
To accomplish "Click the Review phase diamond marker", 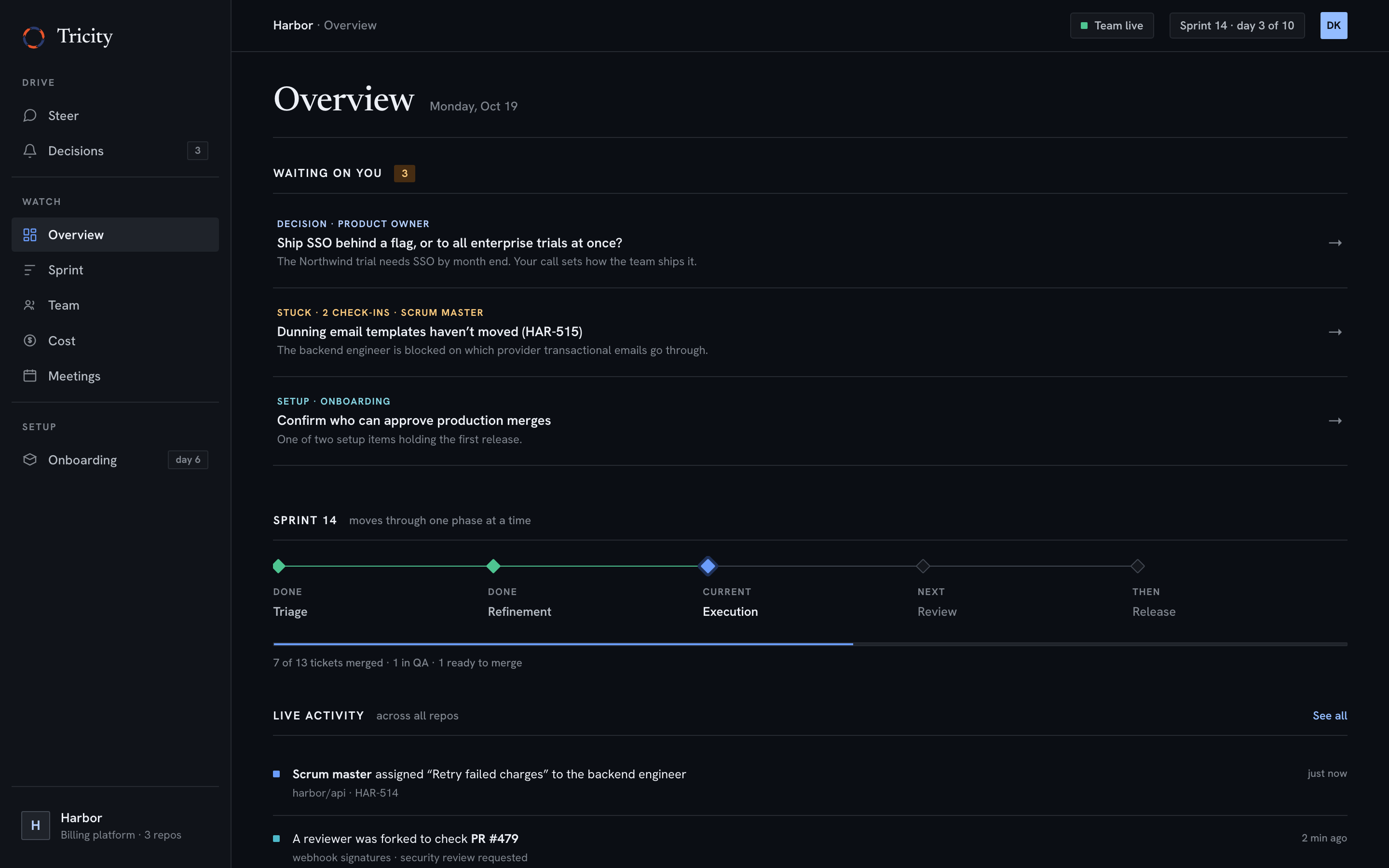I will 922,566.
